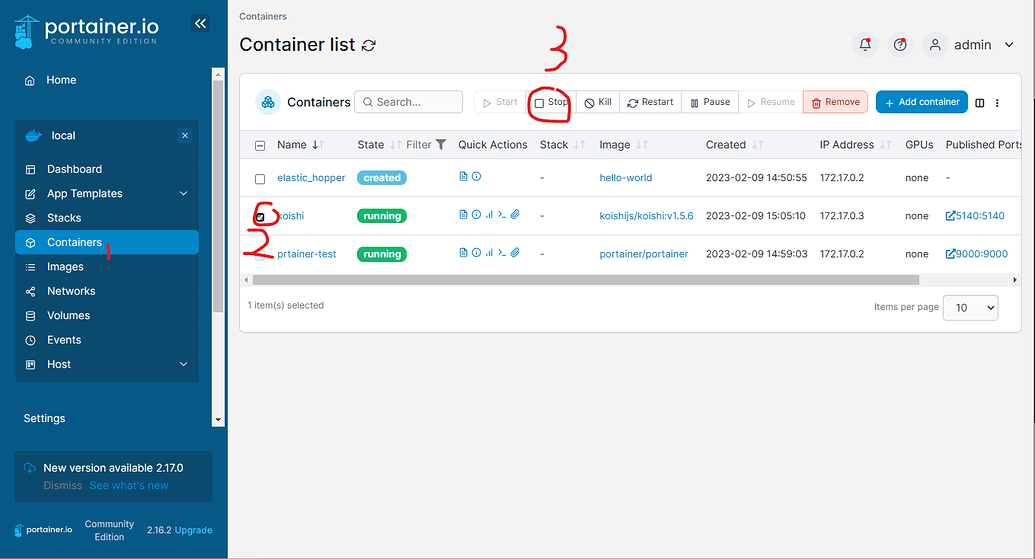1035x559 pixels.
Task: Refresh the container list icon
Action: pyautogui.click(x=369, y=45)
